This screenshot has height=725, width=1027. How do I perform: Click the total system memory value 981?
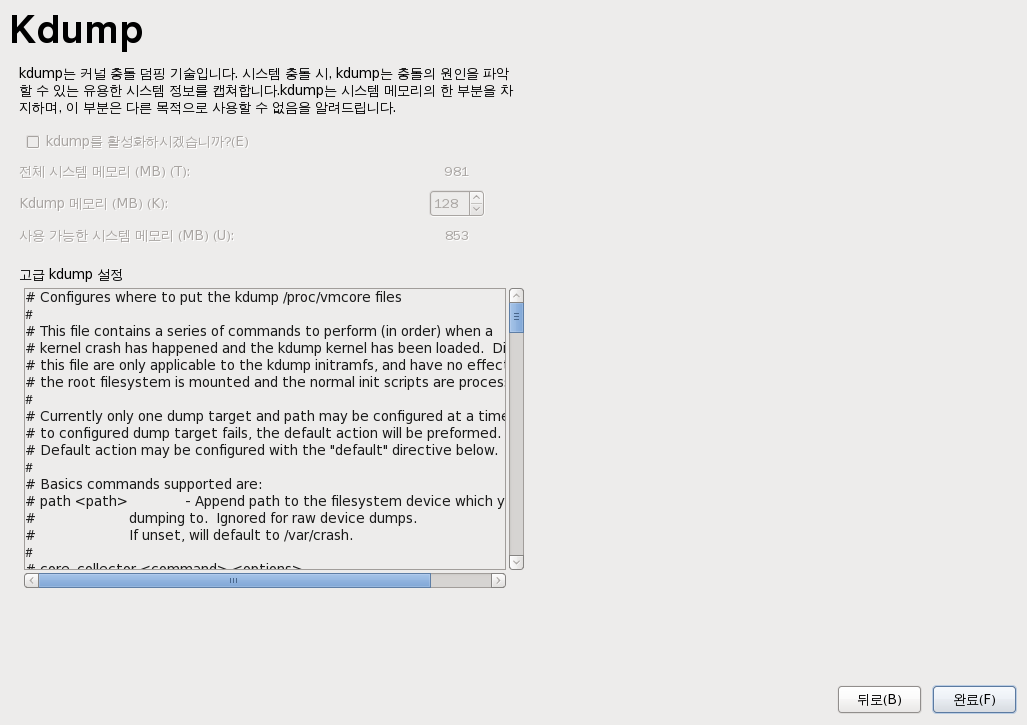457,172
